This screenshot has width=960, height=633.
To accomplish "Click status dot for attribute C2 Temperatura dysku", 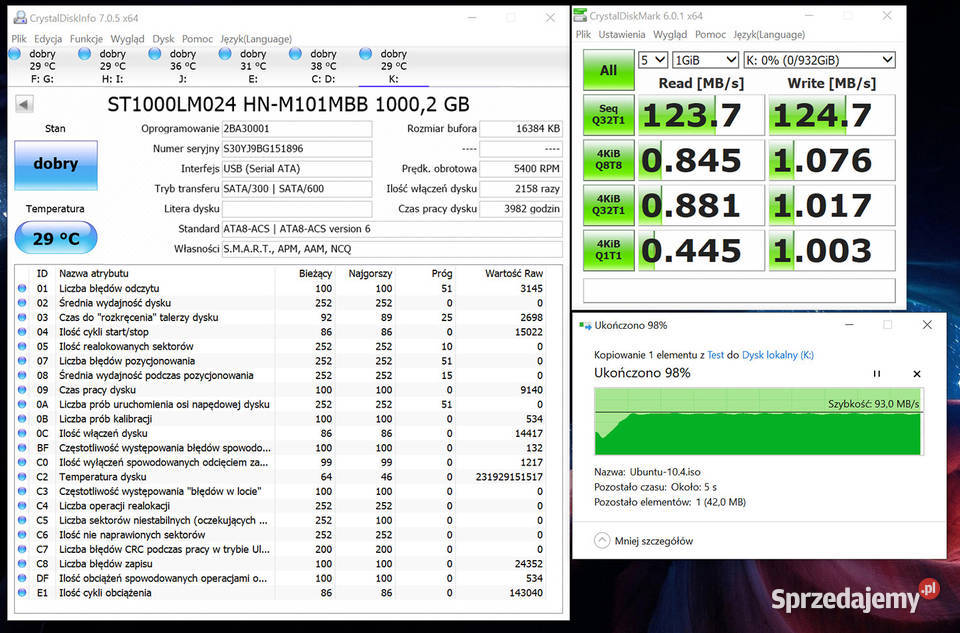I will [x=22, y=477].
